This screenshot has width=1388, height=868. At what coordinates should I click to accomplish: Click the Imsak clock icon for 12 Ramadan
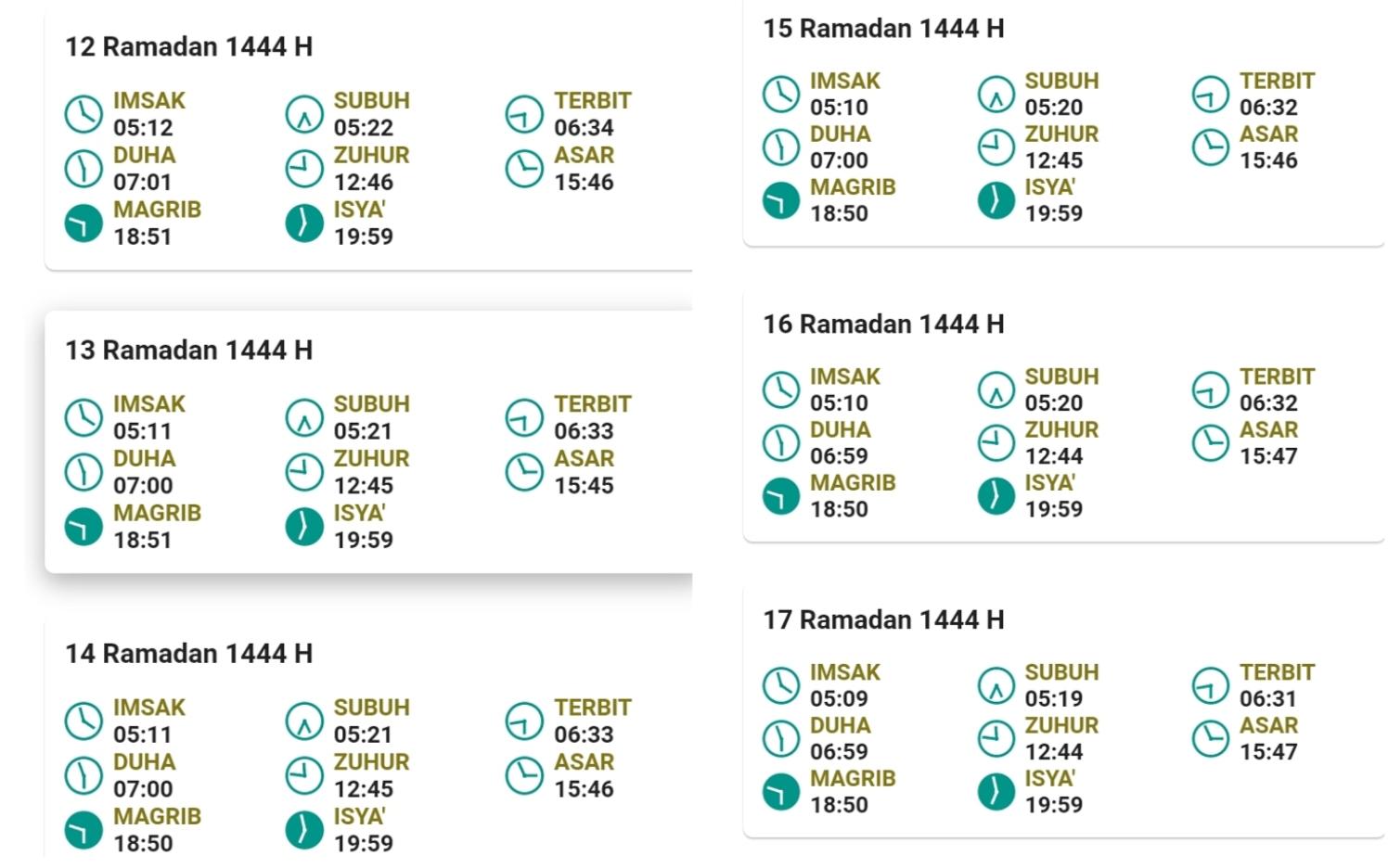point(84,114)
